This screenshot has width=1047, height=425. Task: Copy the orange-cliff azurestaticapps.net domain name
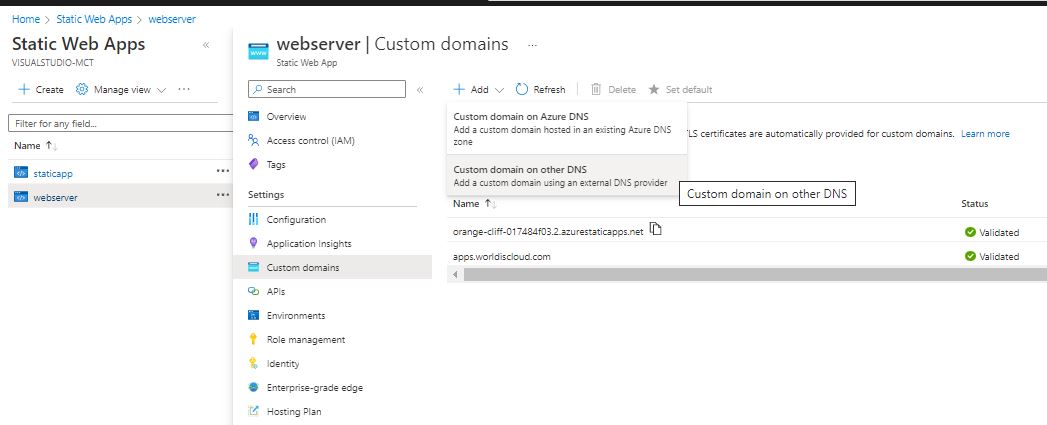point(656,229)
